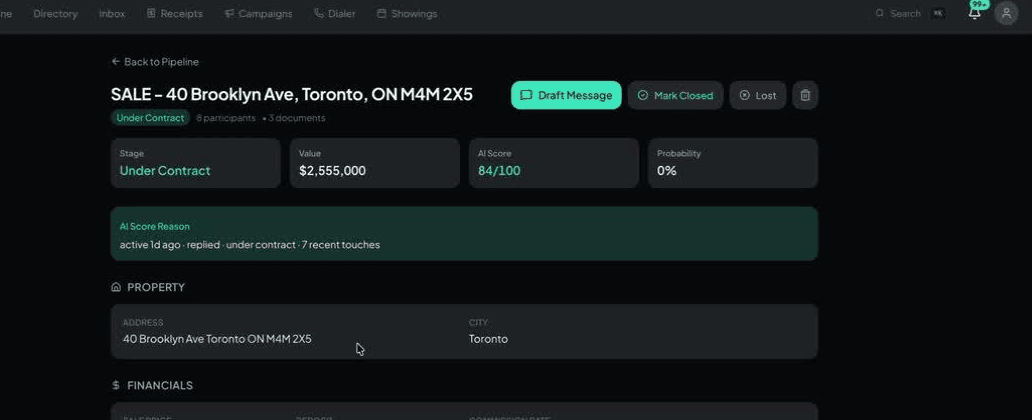Screen dimensions: 1032x420
Task: Click the 3 documents text
Action: click(294, 118)
